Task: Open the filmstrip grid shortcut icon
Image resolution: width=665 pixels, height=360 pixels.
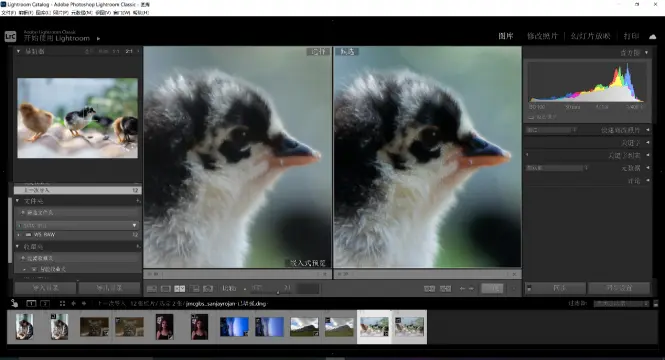Action: tap(62, 304)
